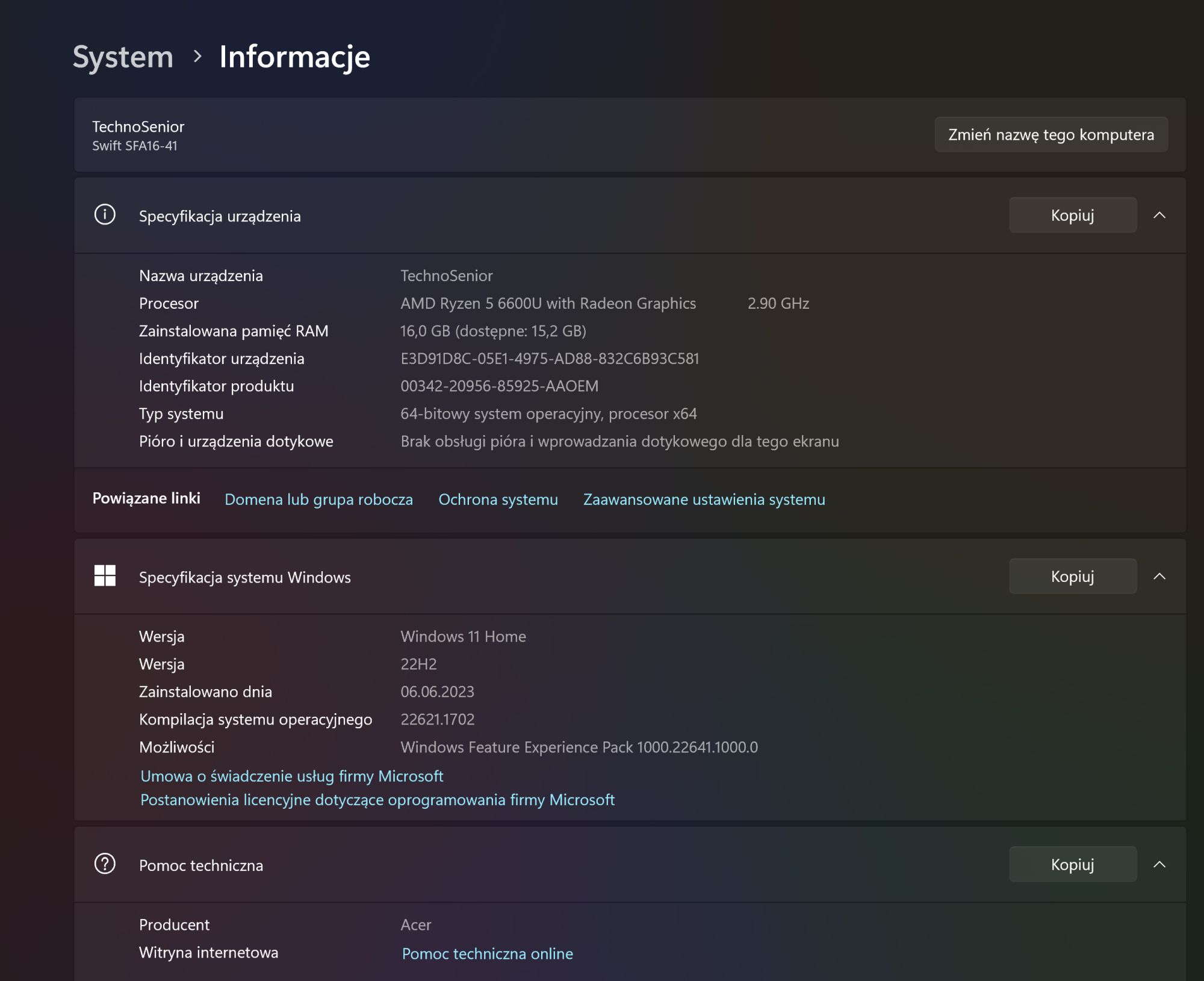1204x981 pixels.
Task: Open Ochrona systemu link
Action: coord(498,500)
